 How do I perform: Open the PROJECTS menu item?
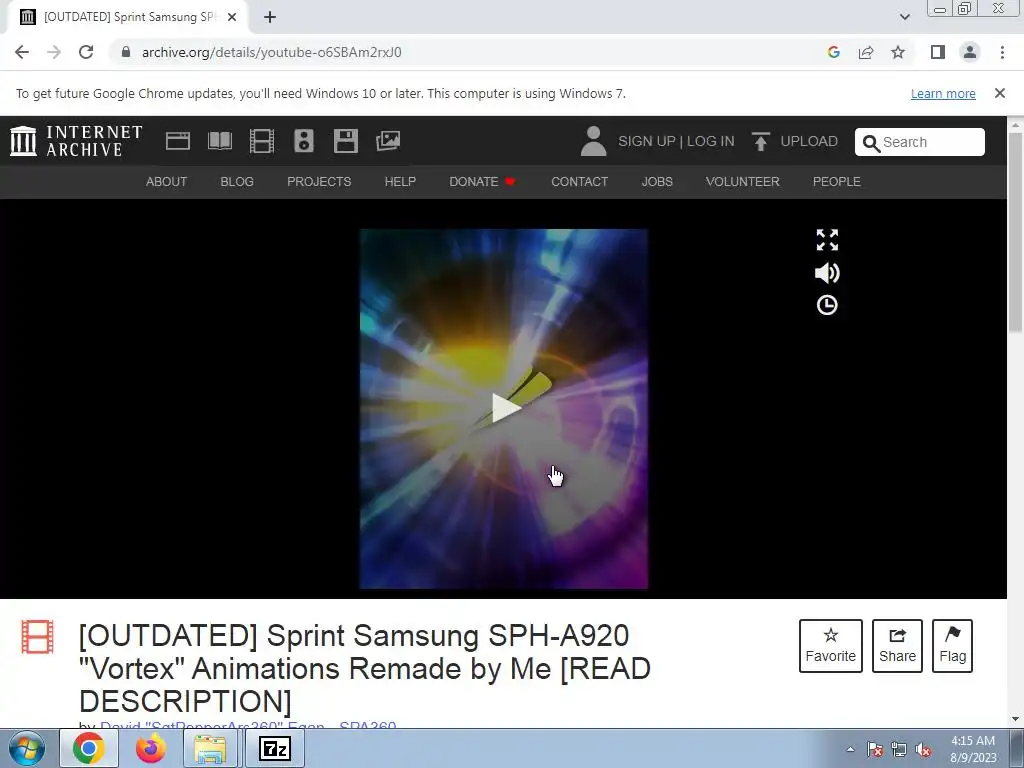point(319,182)
